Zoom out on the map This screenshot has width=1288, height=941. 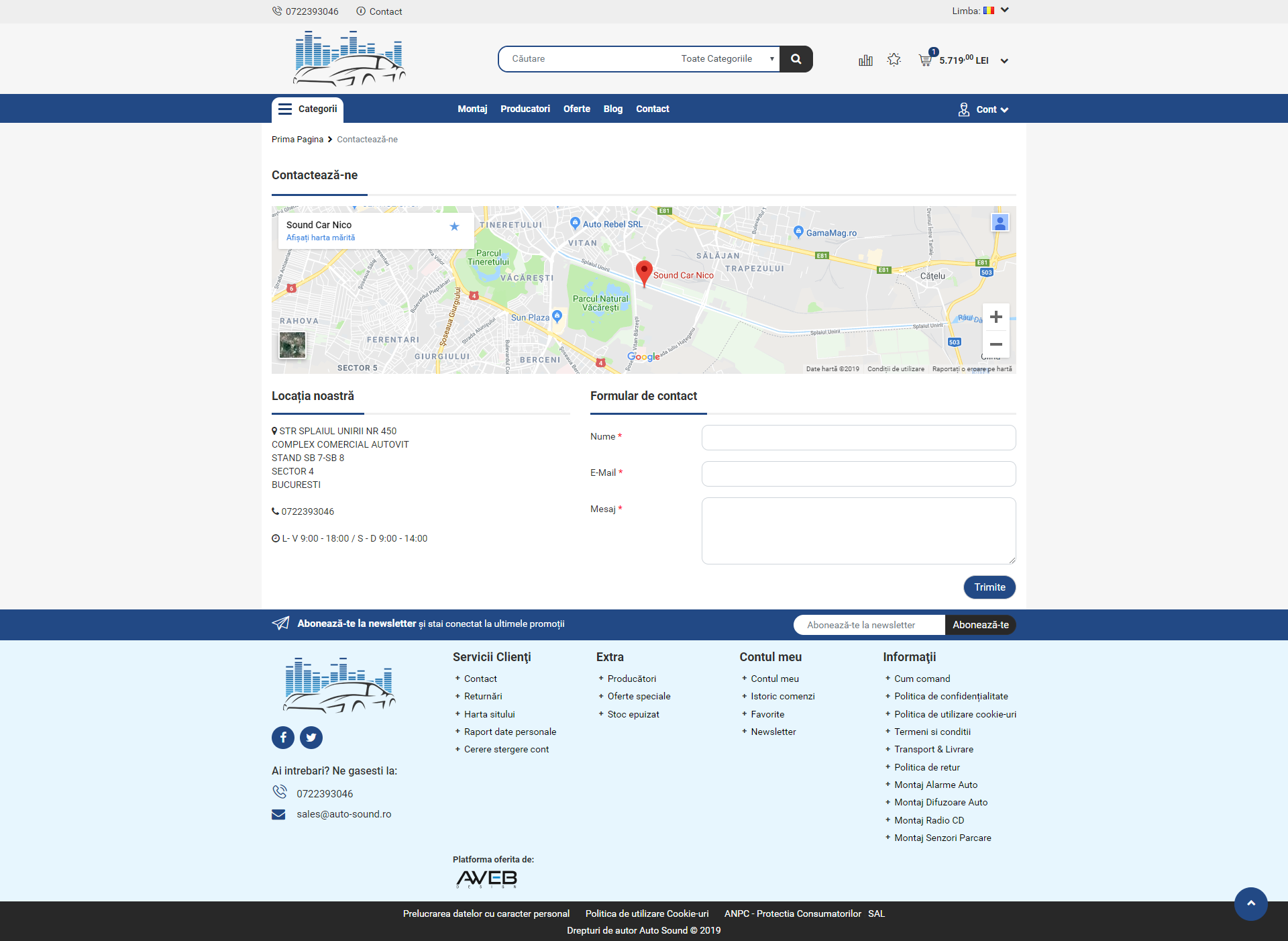pos(996,344)
